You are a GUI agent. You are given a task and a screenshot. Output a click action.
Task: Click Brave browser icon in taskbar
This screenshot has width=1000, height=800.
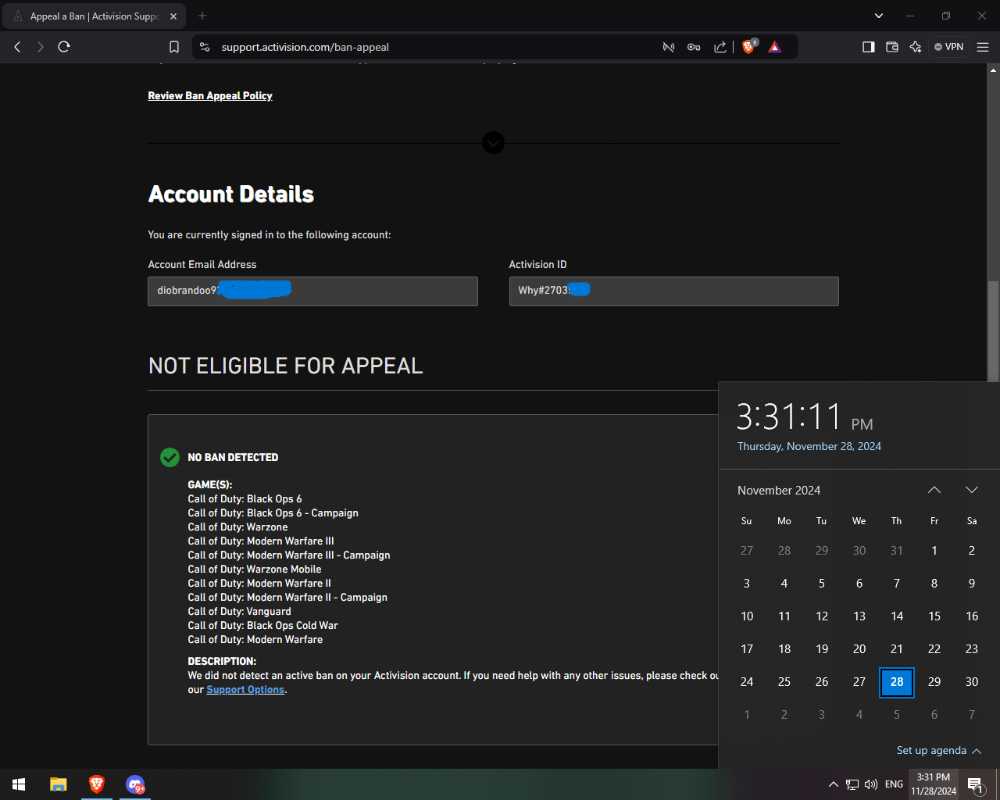tap(96, 784)
